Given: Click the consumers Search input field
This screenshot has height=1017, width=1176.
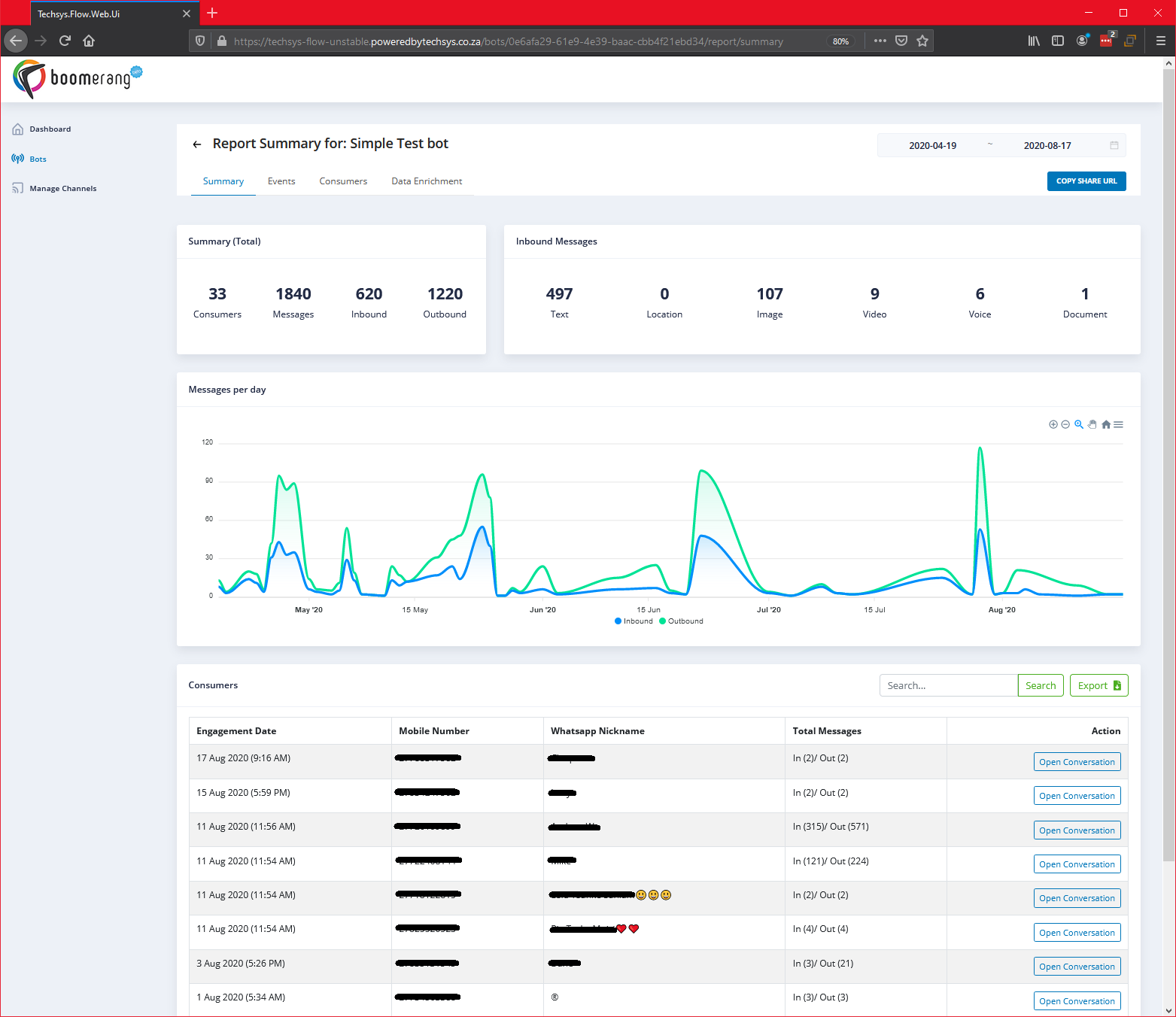Looking at the screenshot, I should [949, 685].
